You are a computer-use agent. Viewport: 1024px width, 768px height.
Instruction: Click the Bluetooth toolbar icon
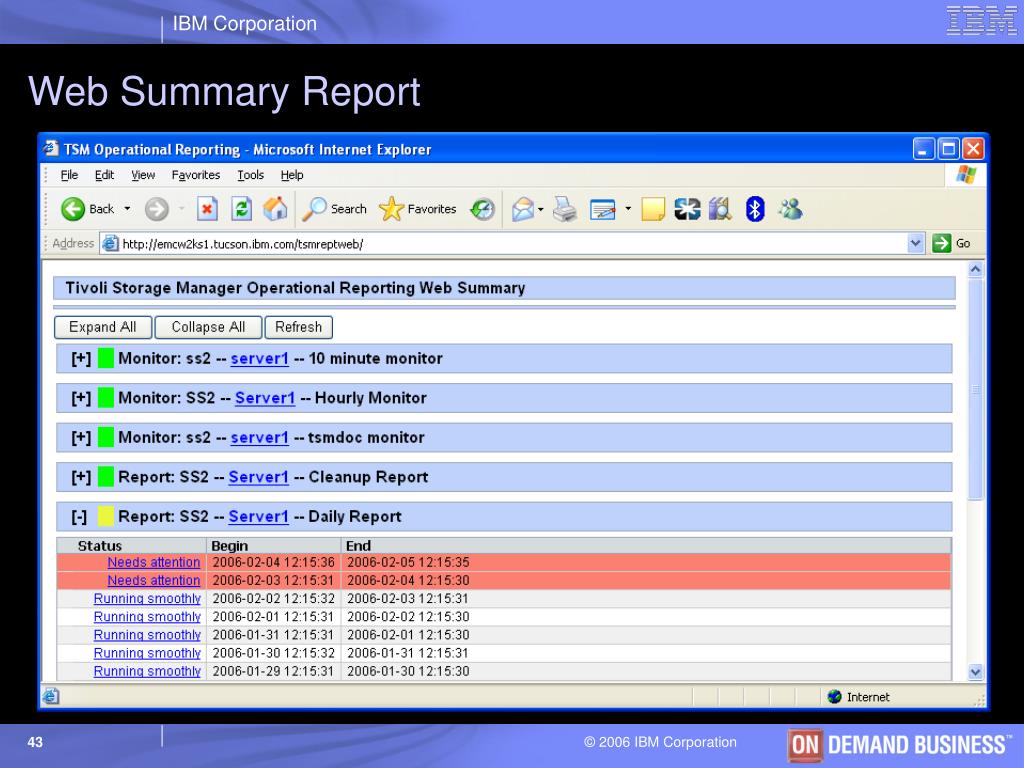pyautogui.click(x=755, y=209)
